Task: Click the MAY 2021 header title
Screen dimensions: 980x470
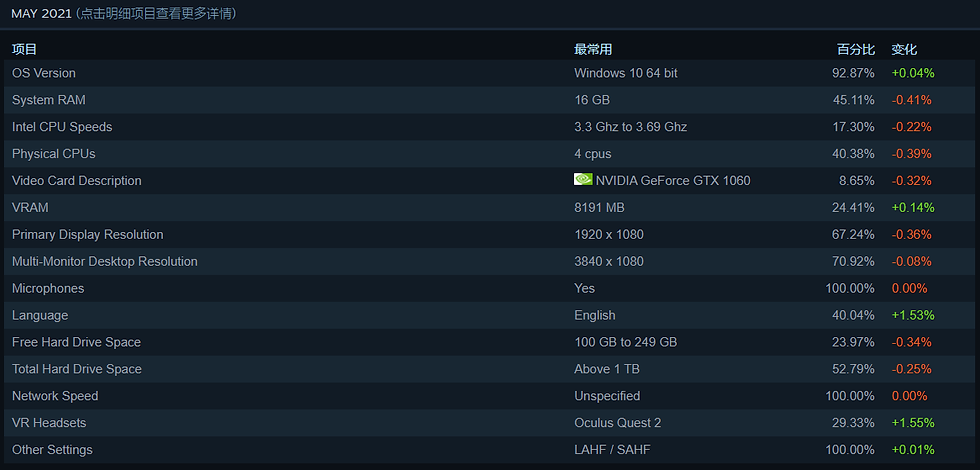Action: 41,13
